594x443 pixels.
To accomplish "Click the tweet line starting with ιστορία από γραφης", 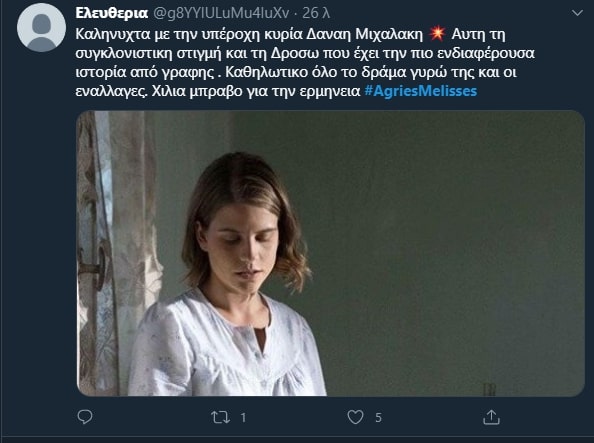I will pyautogui.click(x=296, y=72).
